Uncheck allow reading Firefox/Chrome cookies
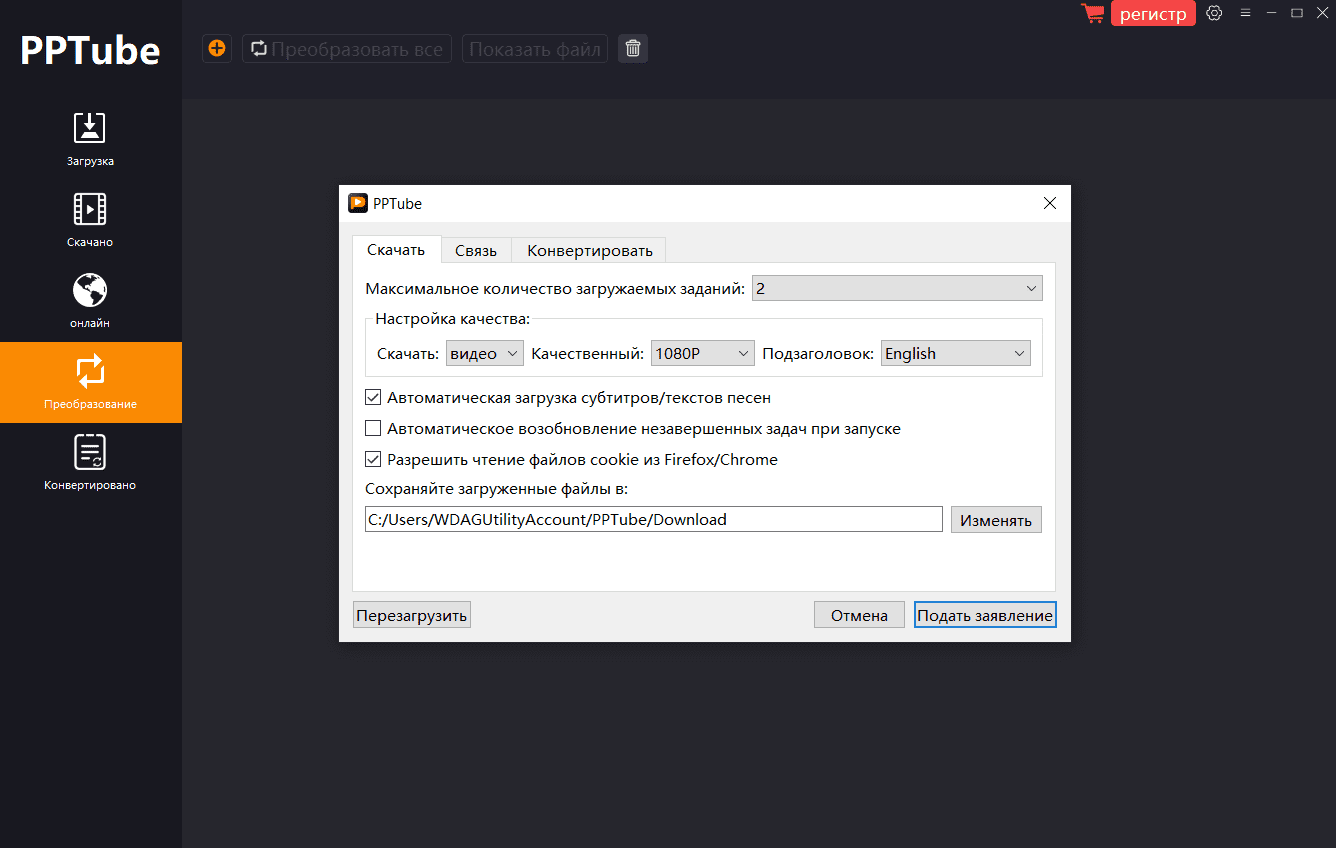1336x848 pixels. pyautogui.click(x=373, y=460)
